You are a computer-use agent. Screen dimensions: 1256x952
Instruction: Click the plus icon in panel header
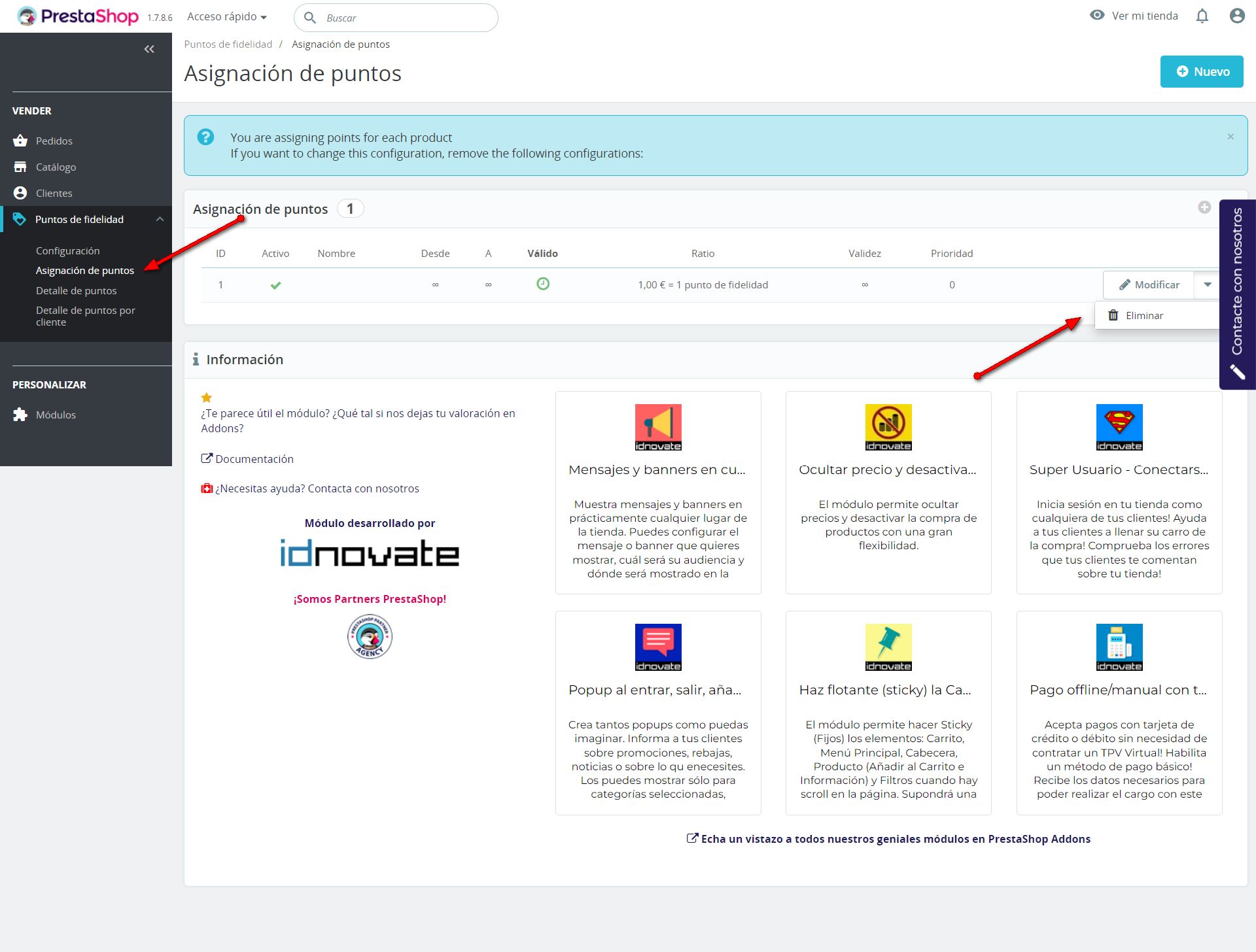point(1204,207)
